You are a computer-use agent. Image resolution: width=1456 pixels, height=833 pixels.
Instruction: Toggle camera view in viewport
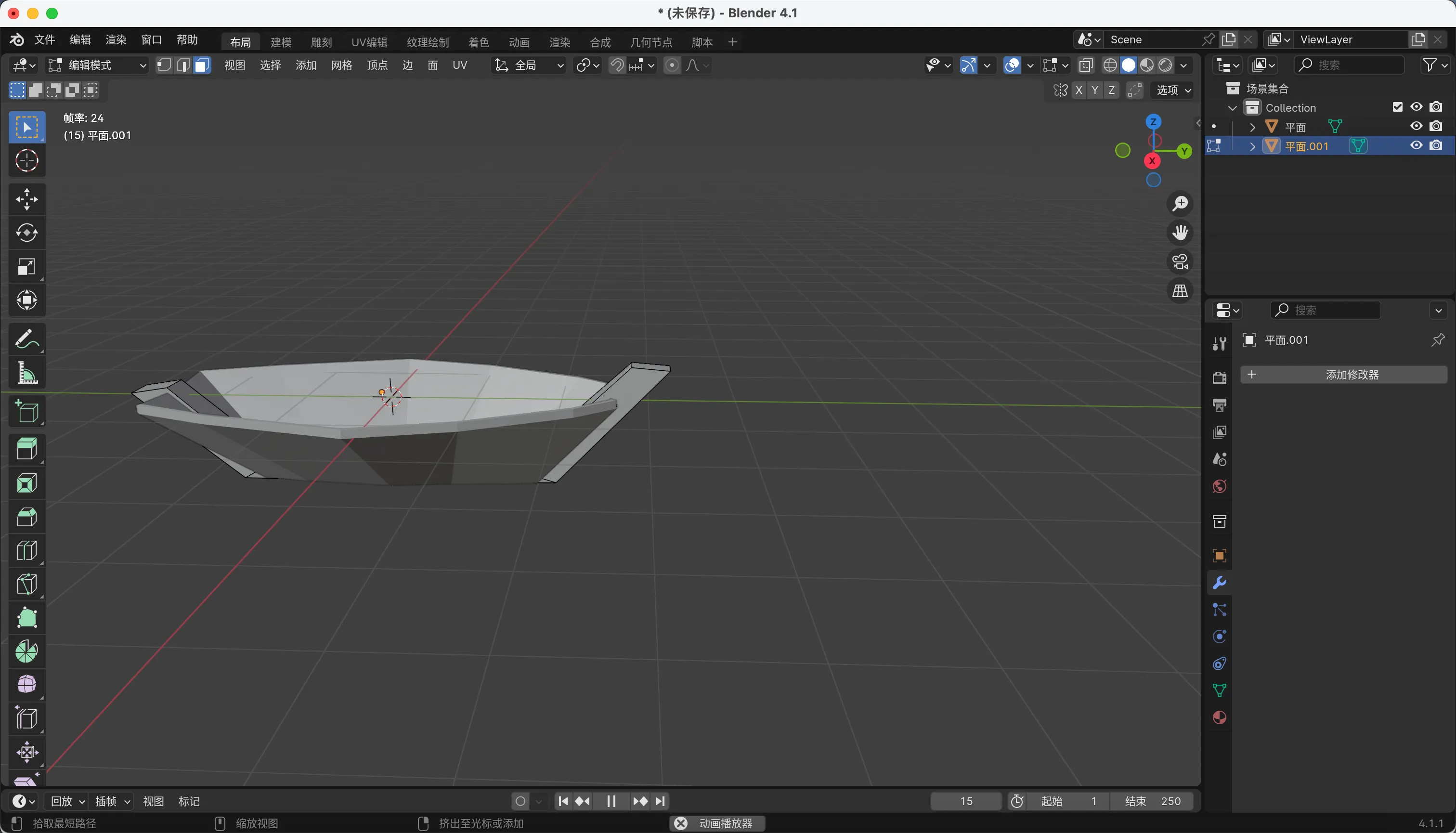[1180, 262]
